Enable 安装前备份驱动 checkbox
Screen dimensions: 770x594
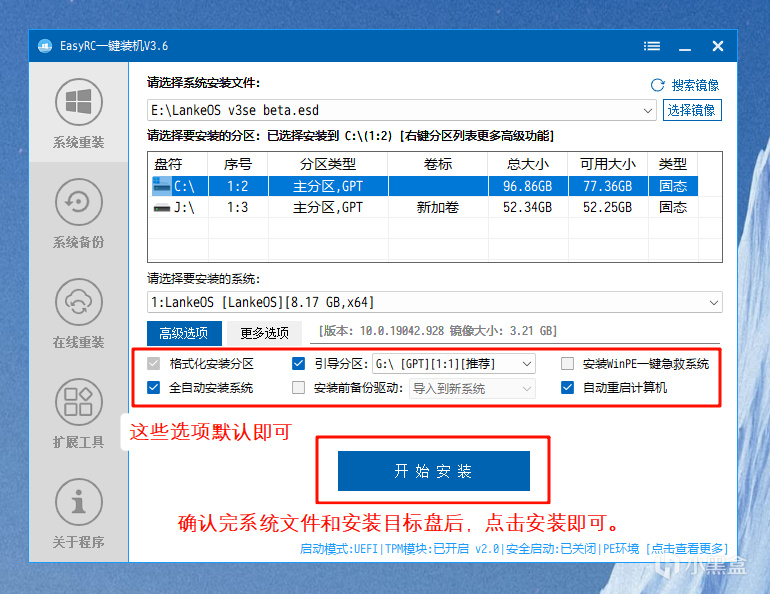pos(298,388)
